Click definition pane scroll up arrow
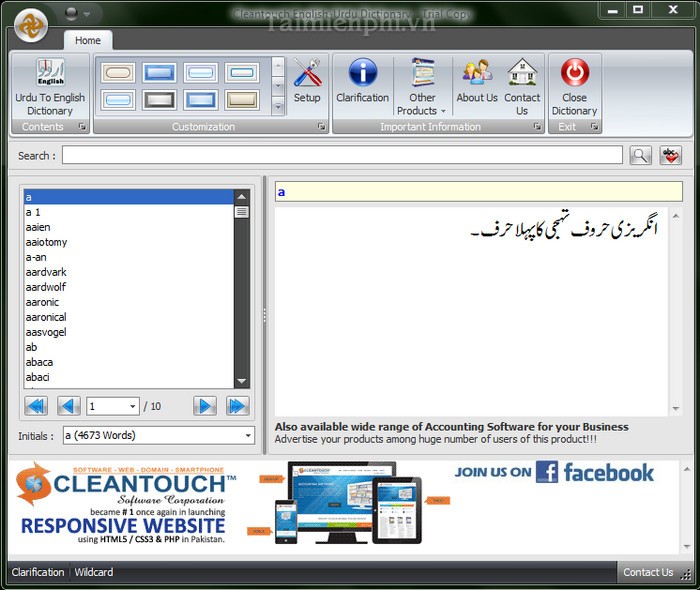 pos(675,216)
